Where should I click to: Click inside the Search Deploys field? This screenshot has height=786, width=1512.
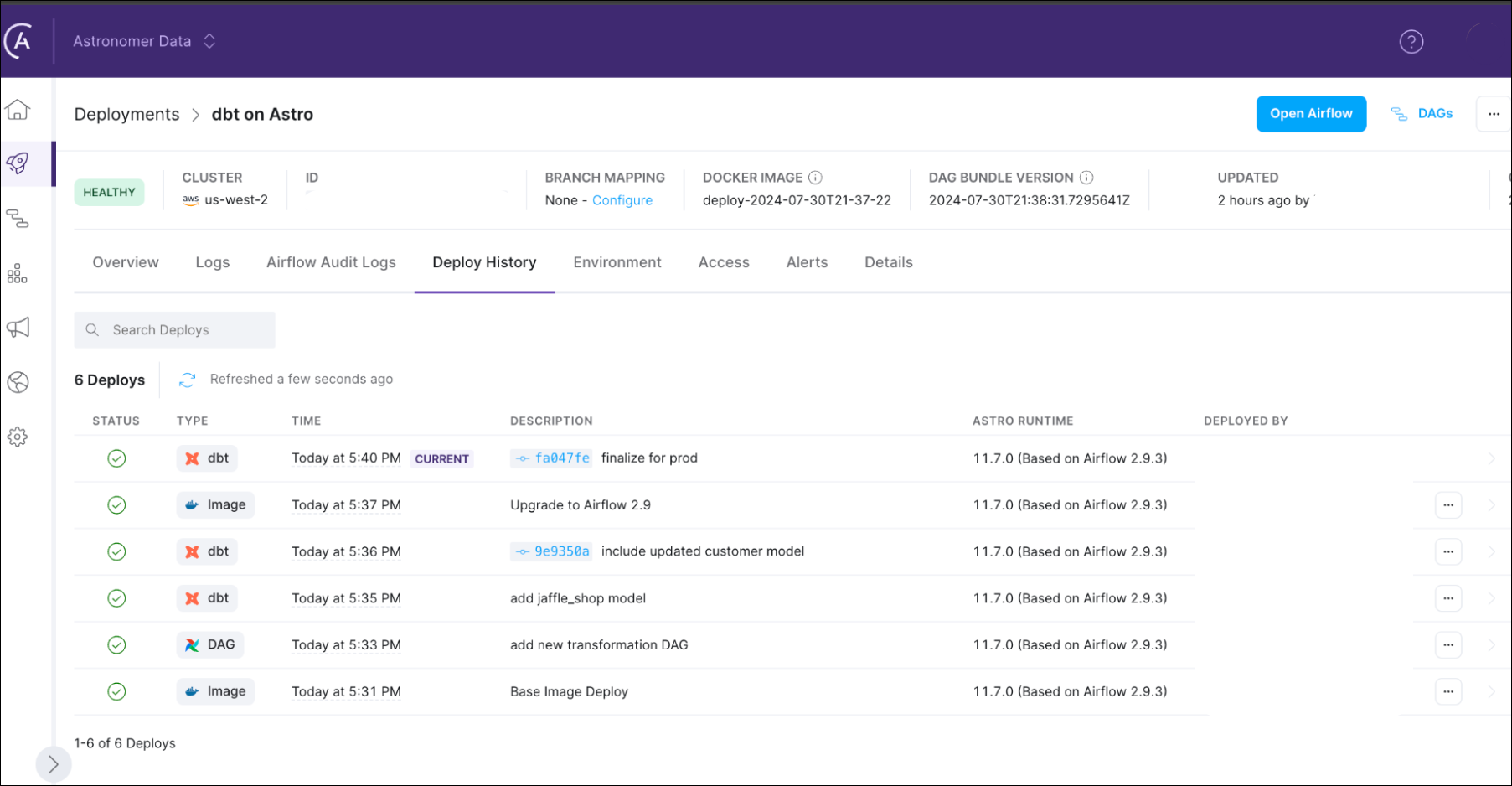click(174, 329)
